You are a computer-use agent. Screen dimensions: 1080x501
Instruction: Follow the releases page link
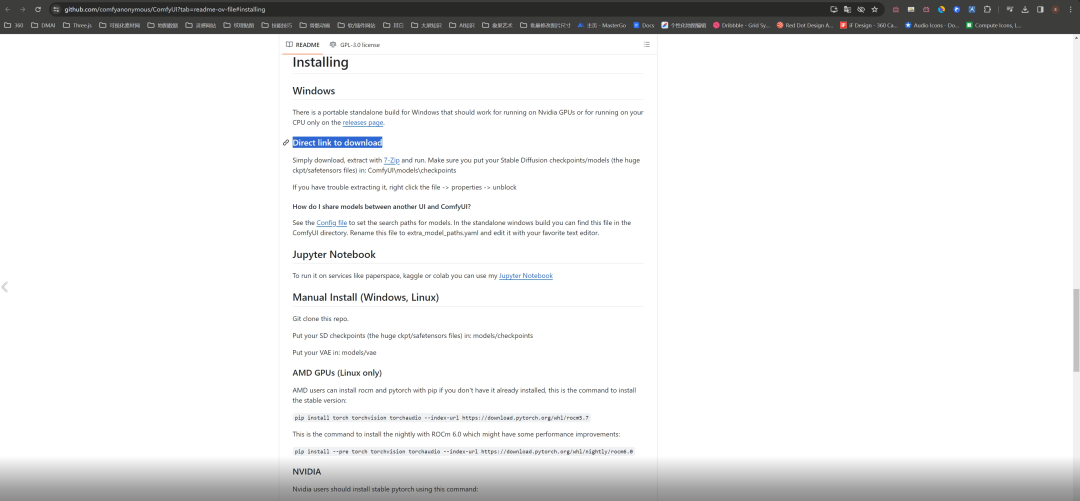coord(363,123)
